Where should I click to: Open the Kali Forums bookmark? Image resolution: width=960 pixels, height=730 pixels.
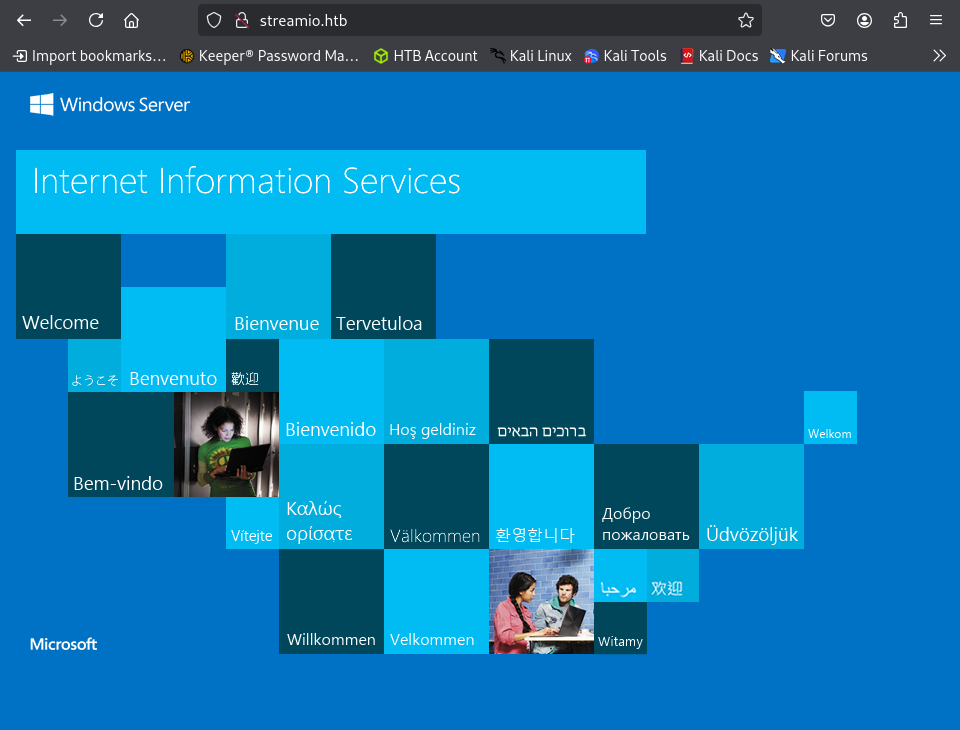(818, 56)
